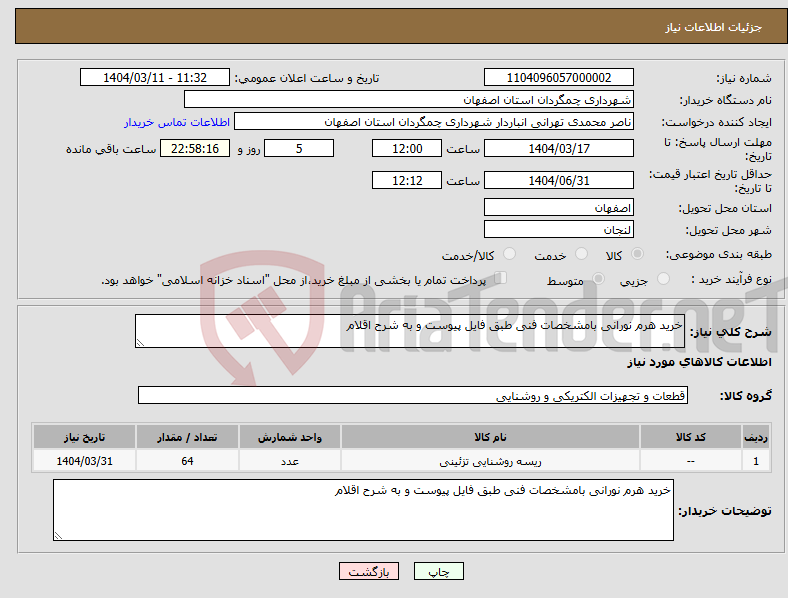Click the تعداد / مقدار column header
Screen dimensions: 788x598
[x=187, y=437]
